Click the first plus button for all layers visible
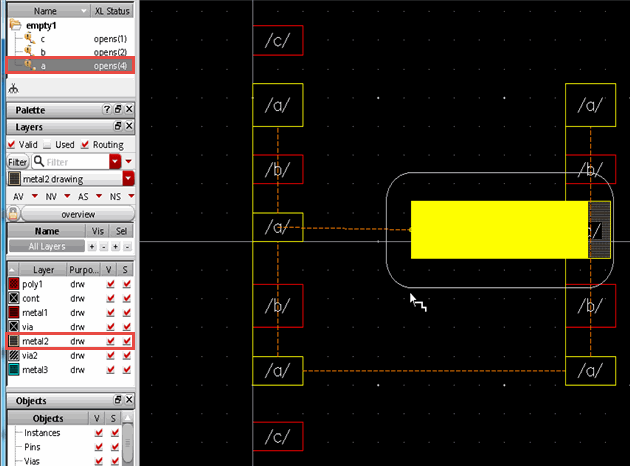630x466 pixels. pos(92,247)
